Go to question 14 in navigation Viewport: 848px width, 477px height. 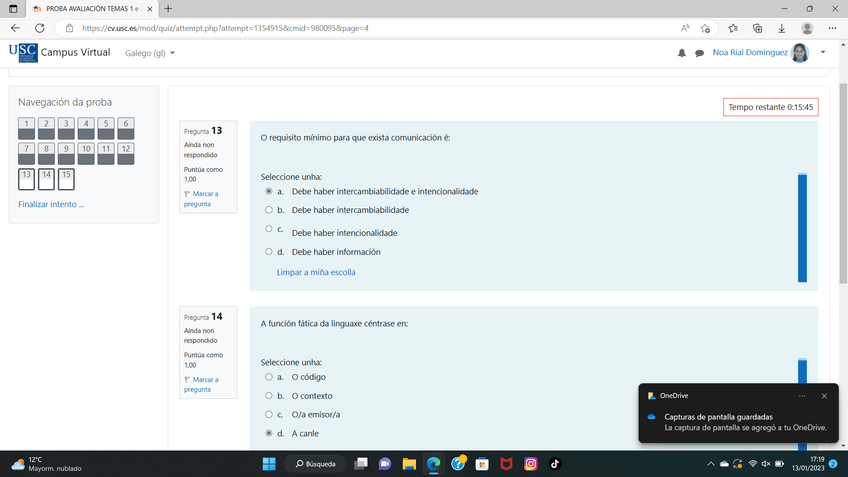[x=47, y=179]
